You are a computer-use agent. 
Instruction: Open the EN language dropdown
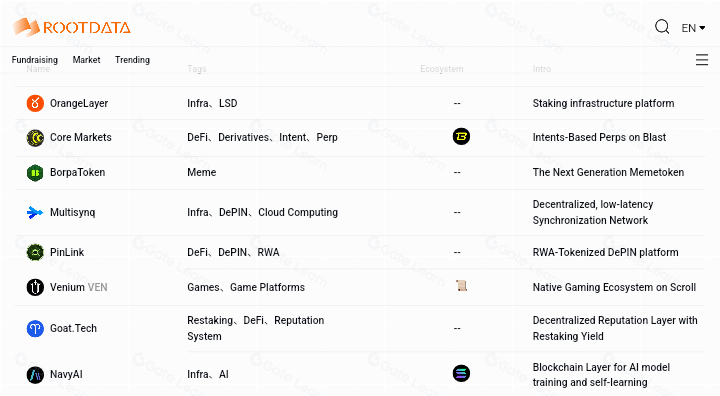pyautogui.click(x=693, y=28)
